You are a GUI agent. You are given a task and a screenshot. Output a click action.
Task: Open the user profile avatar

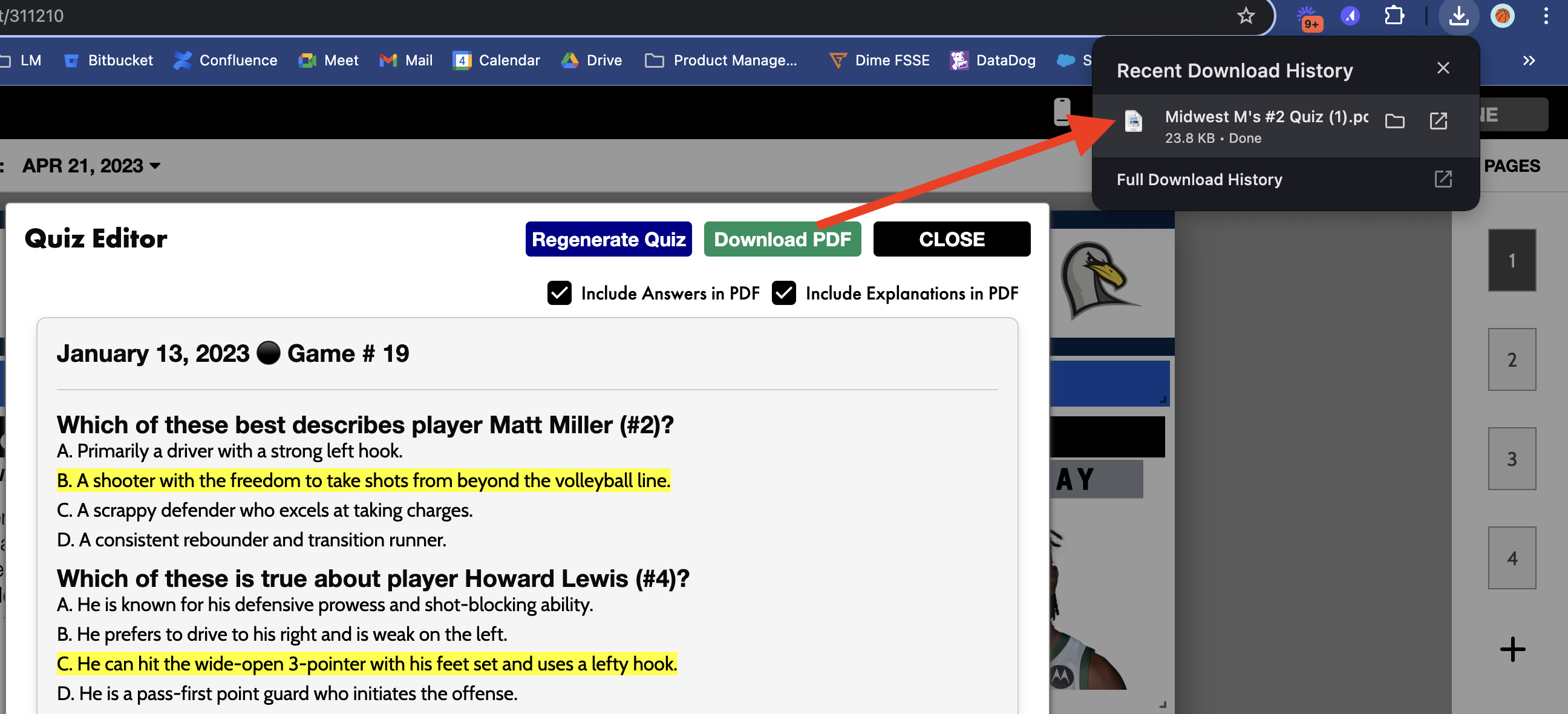(x=1502, y=15)
